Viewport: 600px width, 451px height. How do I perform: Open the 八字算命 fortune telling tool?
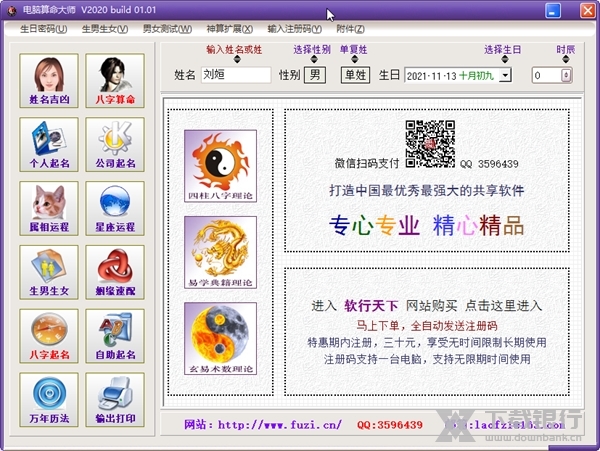(115, 81)
